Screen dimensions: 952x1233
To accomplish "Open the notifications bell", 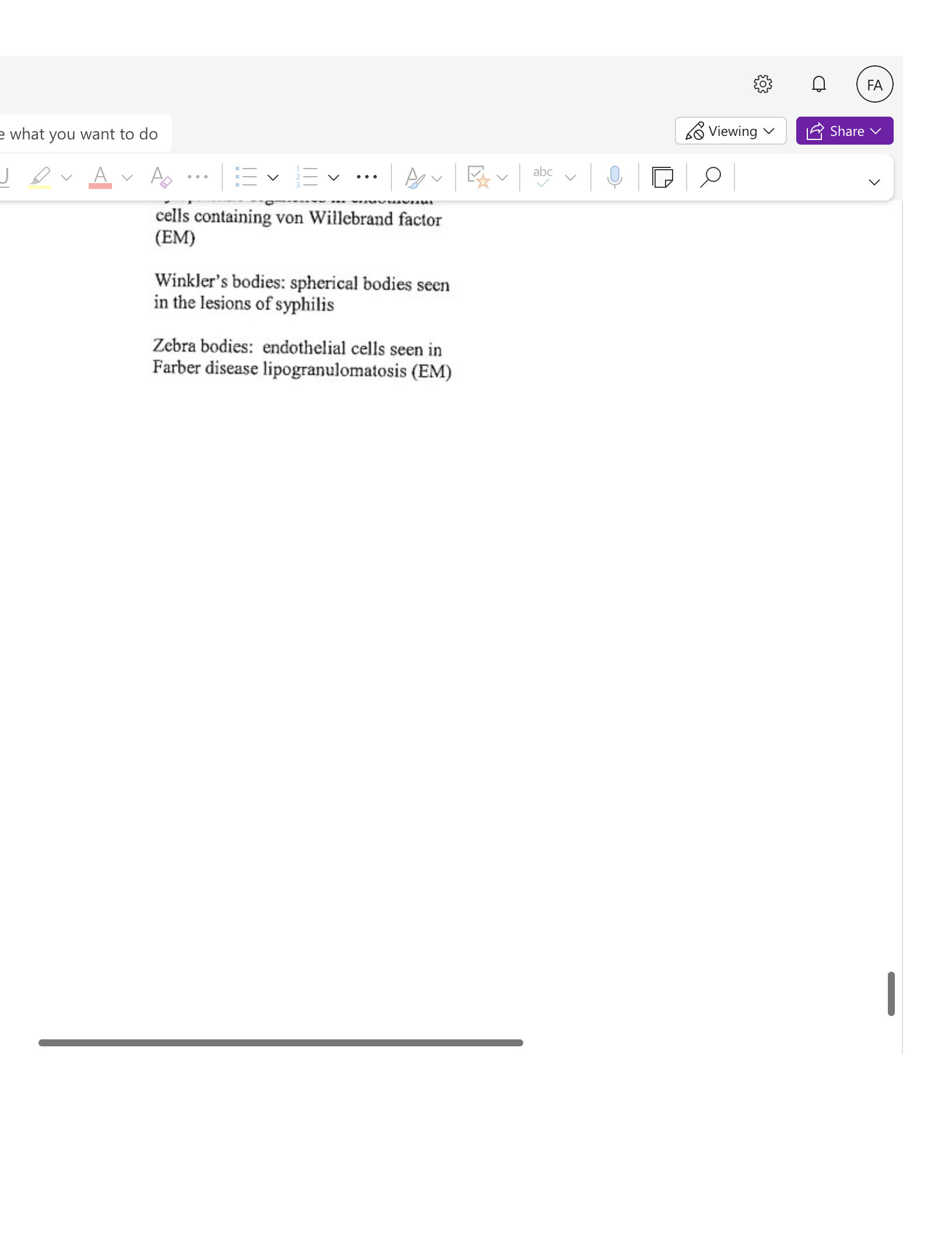I will (x=819, y=84).
